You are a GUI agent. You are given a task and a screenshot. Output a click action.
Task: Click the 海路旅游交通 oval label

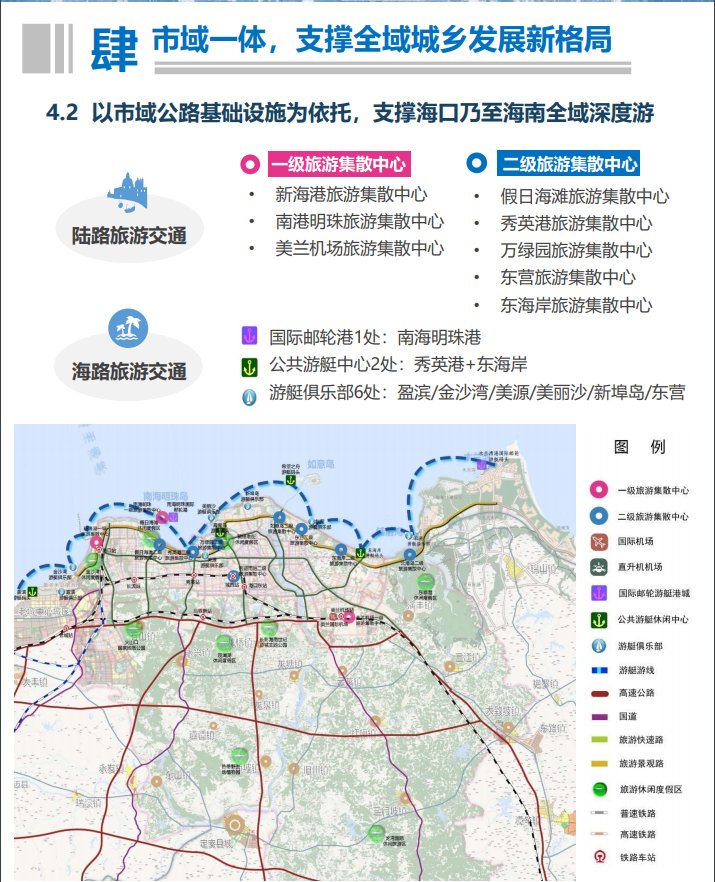point(129,371)
